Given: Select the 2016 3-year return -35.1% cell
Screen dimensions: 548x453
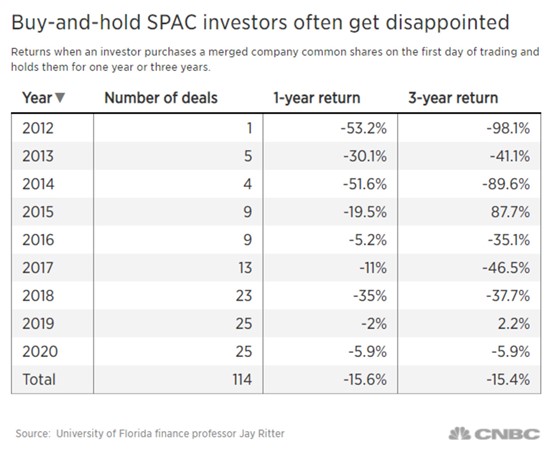Looking at the screenshot, I should pyautogui.click(x=469, y=240).
